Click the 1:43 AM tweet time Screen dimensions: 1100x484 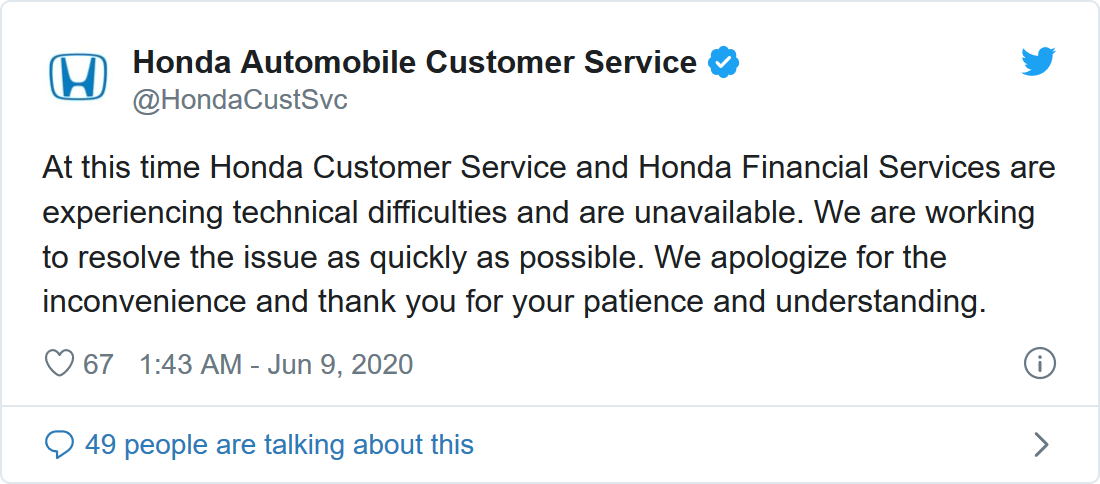click(x=190, y=363)
